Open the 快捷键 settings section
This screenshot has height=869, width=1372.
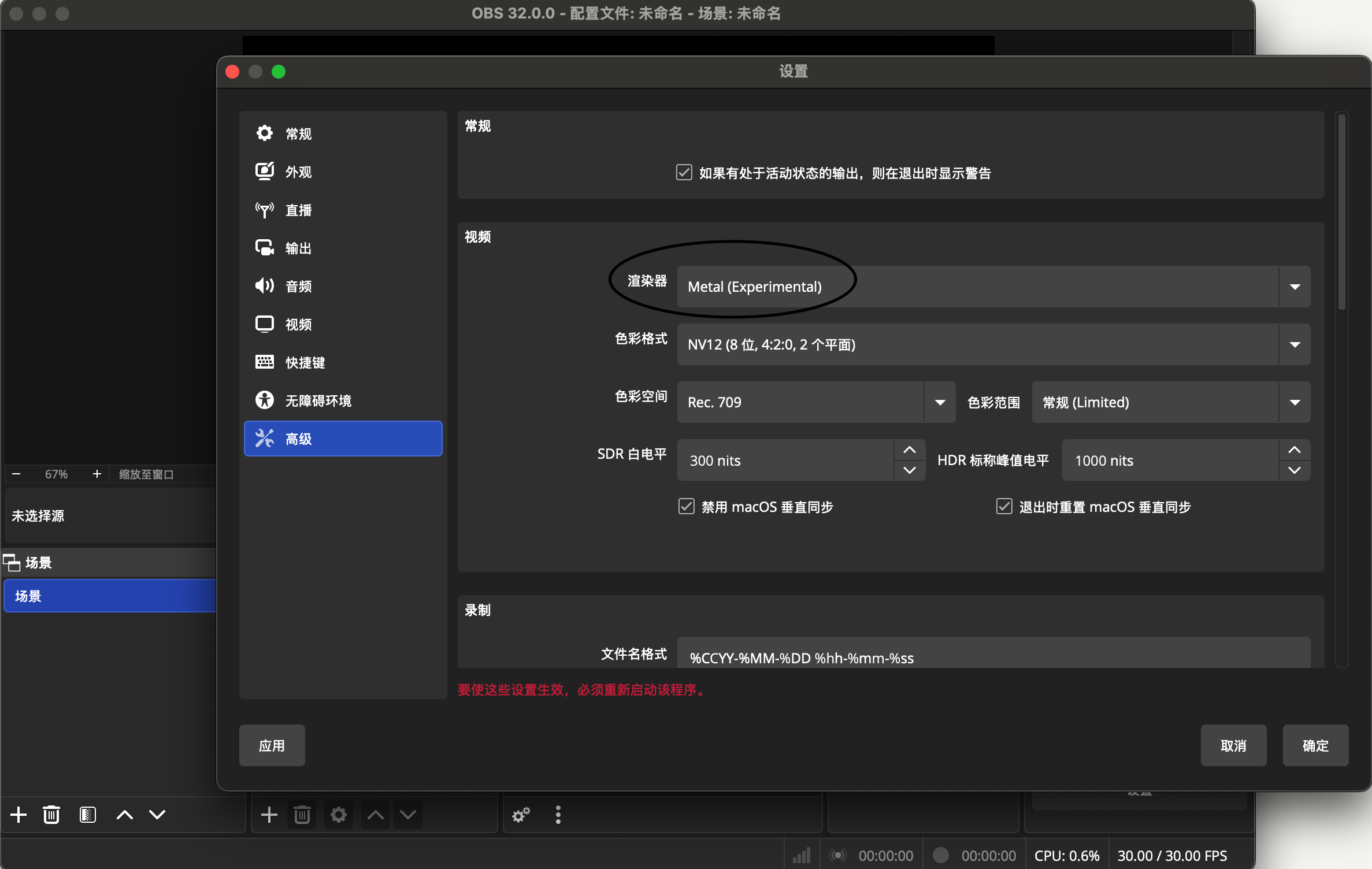click(305, 363)
